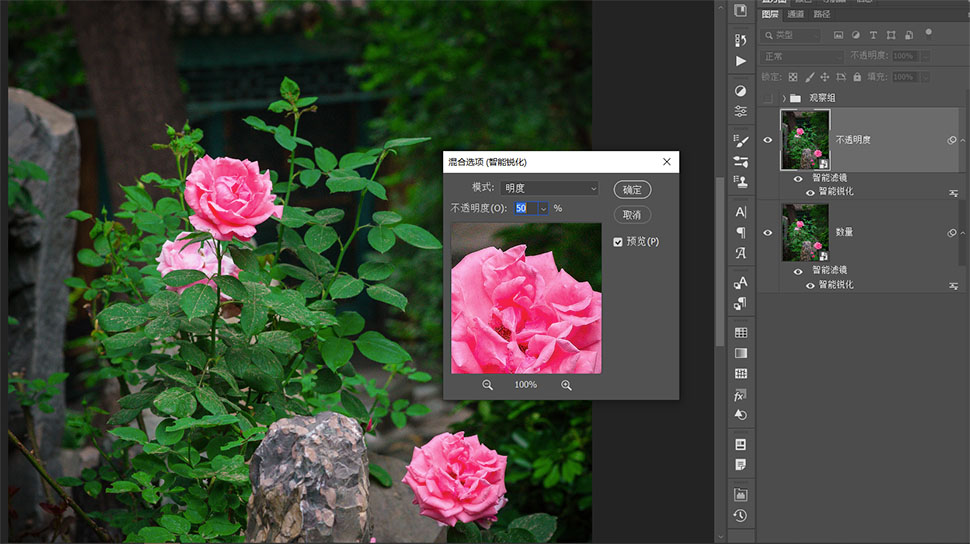Screen dimensions: 970x544
Task: Filter layers by adjustment type icon
Action: click(x=856, y=35)
